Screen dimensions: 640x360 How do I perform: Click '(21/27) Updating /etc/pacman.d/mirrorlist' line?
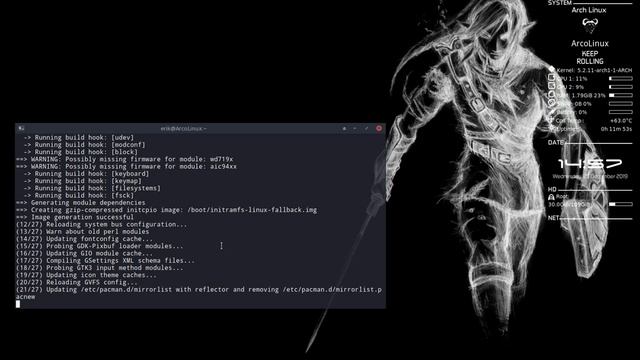click(199, 293)
